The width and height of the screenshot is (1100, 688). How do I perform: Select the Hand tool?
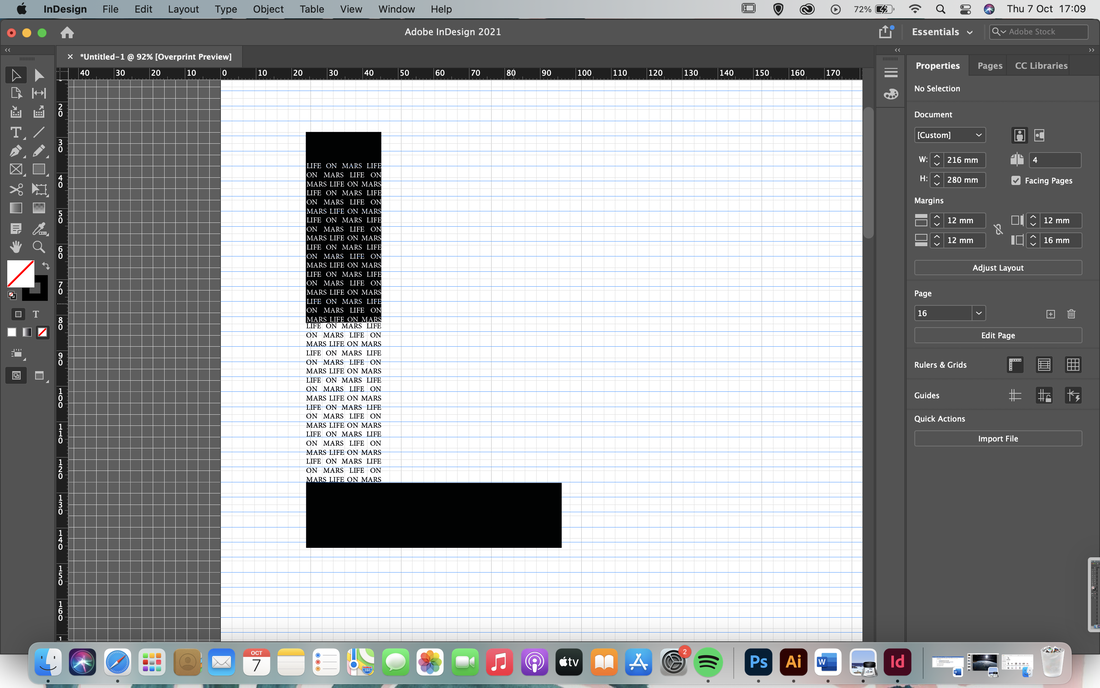point(15,247)
